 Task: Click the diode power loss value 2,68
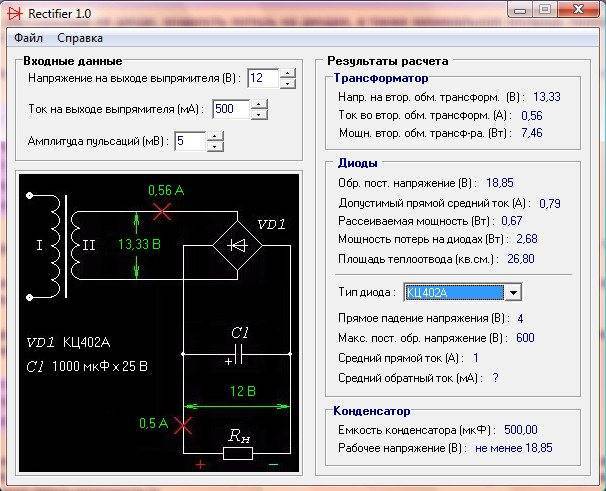point(527,239)
